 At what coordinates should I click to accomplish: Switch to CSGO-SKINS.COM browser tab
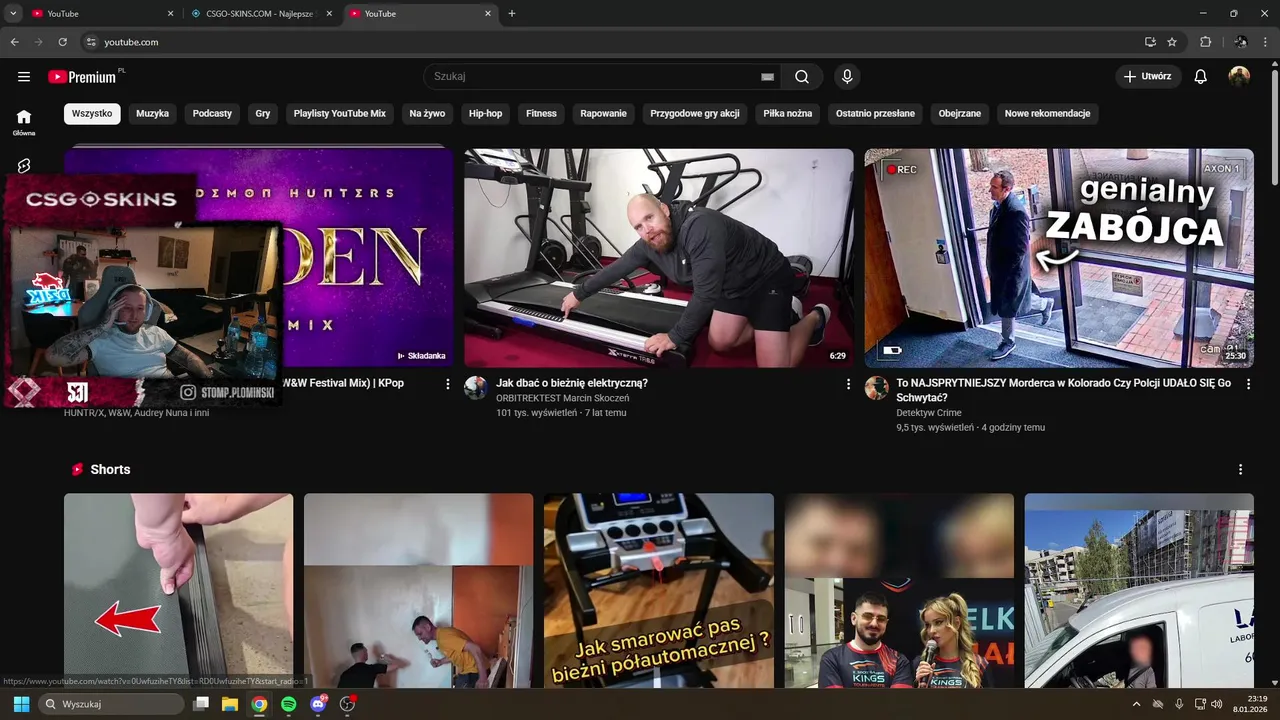(262, 14)
